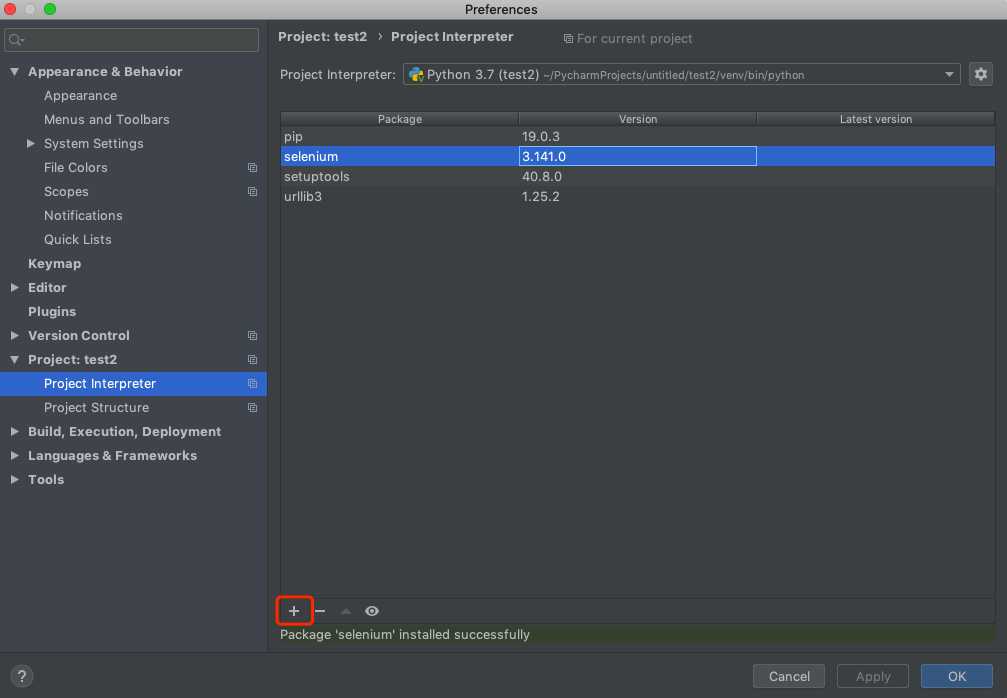Click the Apply button
Viewport: 1007px width, 698px height.
873,676
